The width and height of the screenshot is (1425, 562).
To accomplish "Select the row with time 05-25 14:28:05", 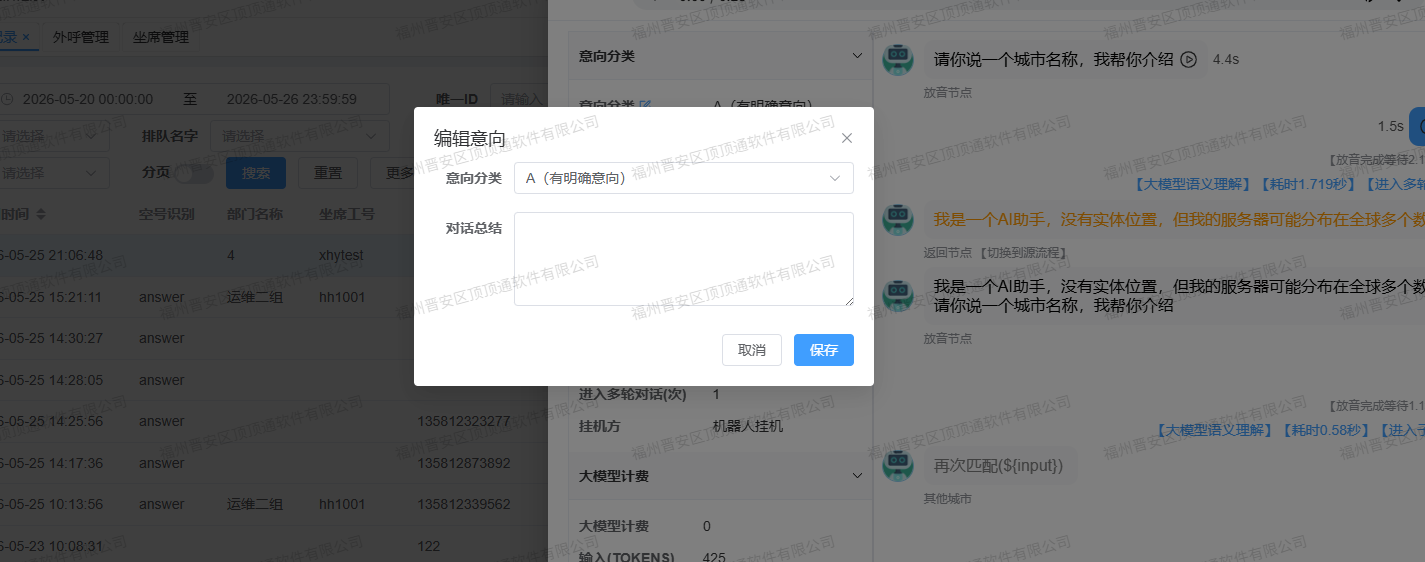I will click(274, 380).
